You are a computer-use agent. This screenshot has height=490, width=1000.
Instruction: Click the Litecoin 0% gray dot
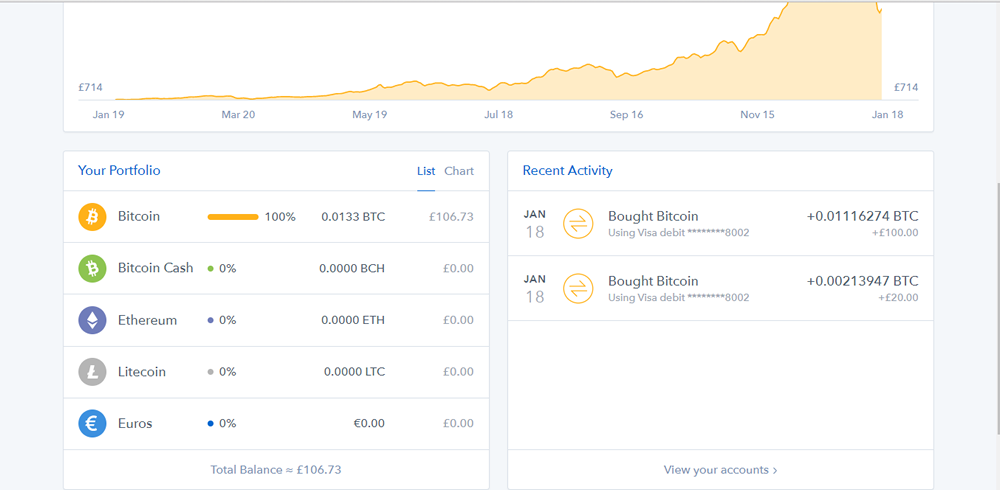point(210,372)
